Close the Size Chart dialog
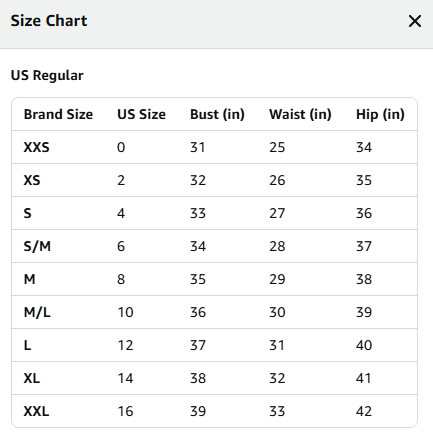 point(415,21)
